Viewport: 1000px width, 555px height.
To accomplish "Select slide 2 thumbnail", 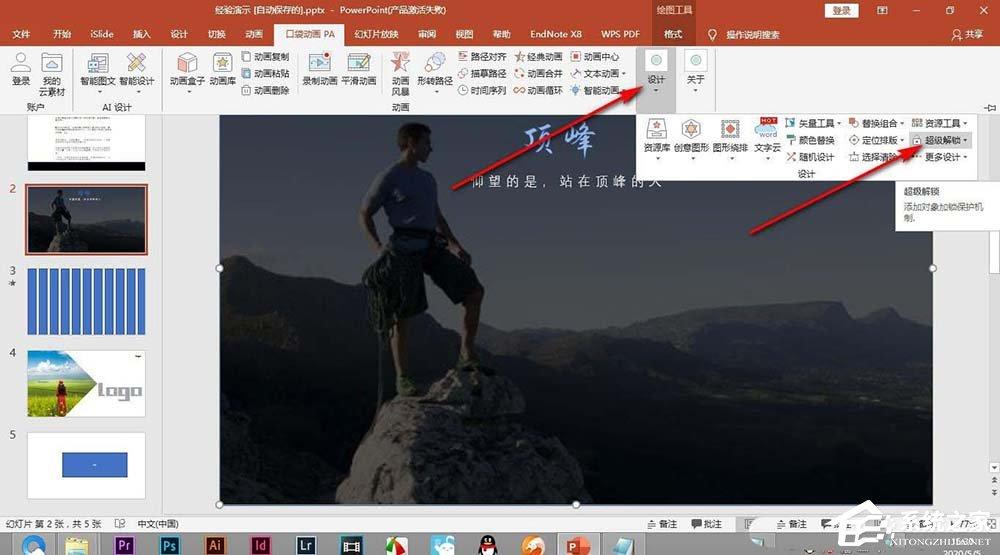I will (86, 219).
